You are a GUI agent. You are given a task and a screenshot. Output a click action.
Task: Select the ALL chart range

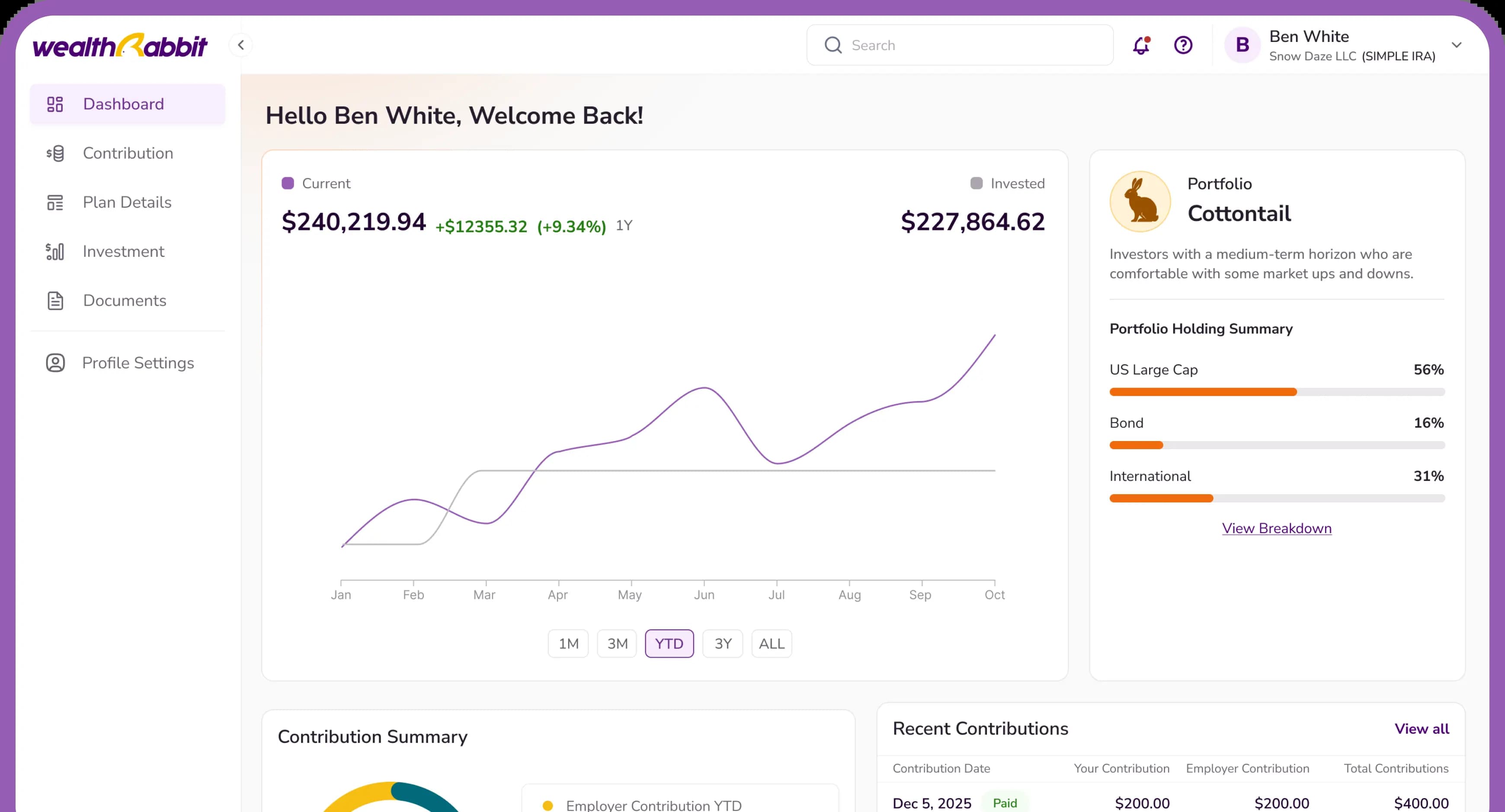772,643
